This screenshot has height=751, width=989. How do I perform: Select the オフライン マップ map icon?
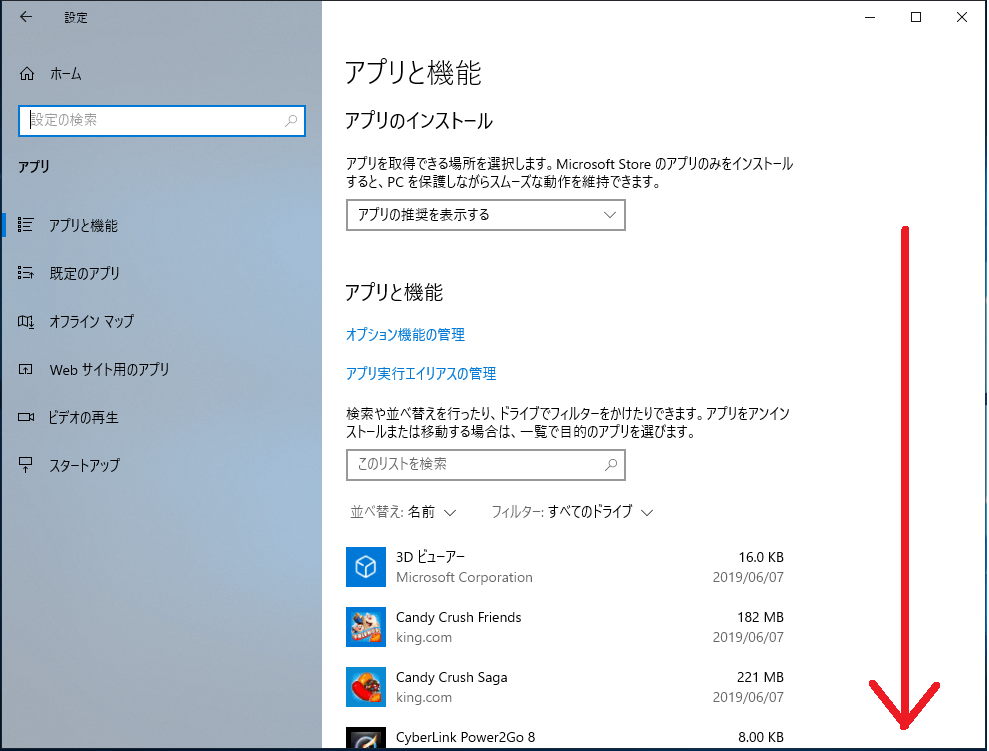tap(26, 321)
